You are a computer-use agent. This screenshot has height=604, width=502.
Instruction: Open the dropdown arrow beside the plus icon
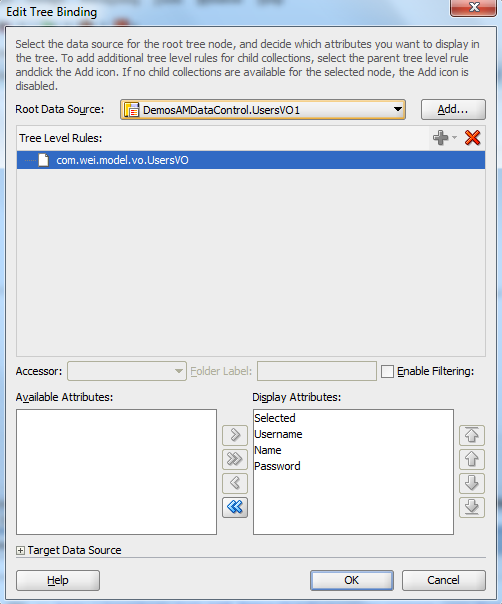(454, 138)
